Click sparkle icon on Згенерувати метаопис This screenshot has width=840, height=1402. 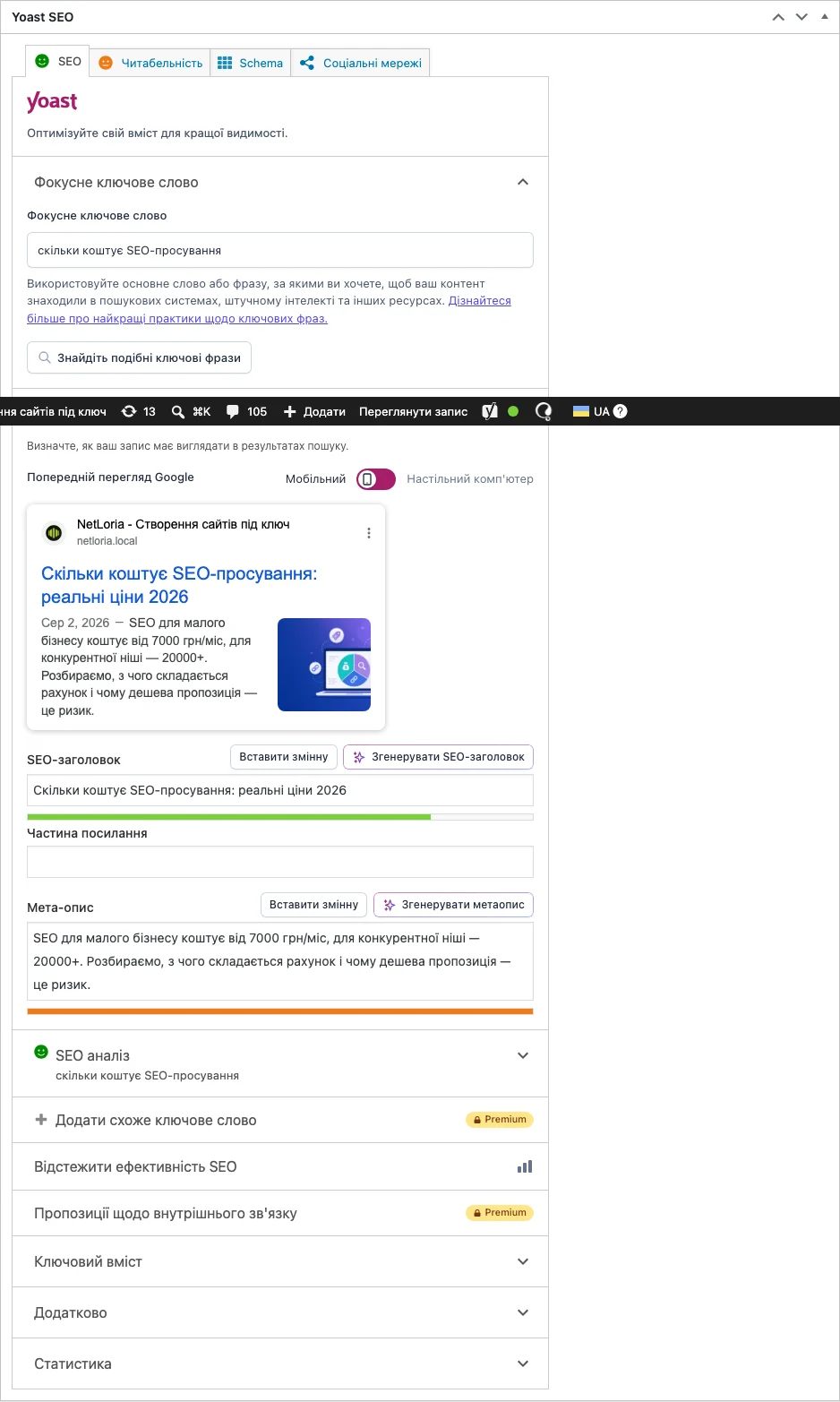(390, 905)
